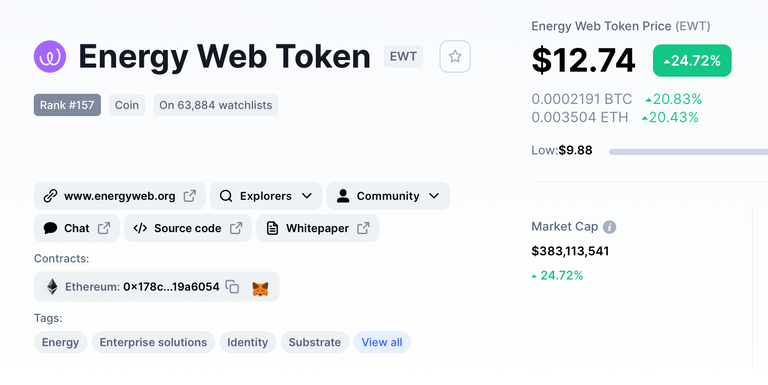This screenshot has width=768, height=385.
Task: Click the Ethereum diamond logo icon
Action: click(x=52, y=287)
